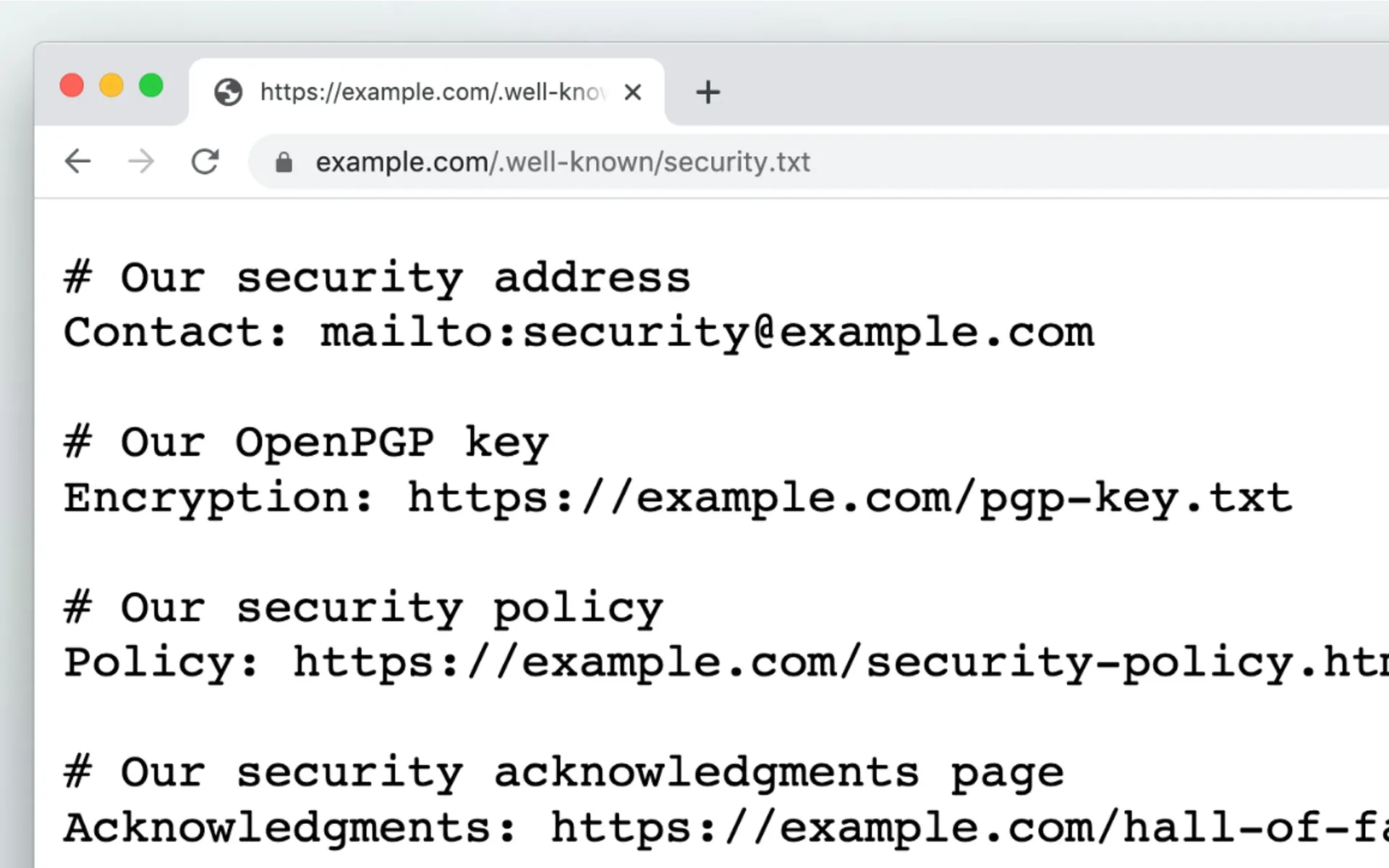The width and height of the screenshot is (1389, 868).
Task: Click the https prefix on the tab title
Action: tap(289, 92)
